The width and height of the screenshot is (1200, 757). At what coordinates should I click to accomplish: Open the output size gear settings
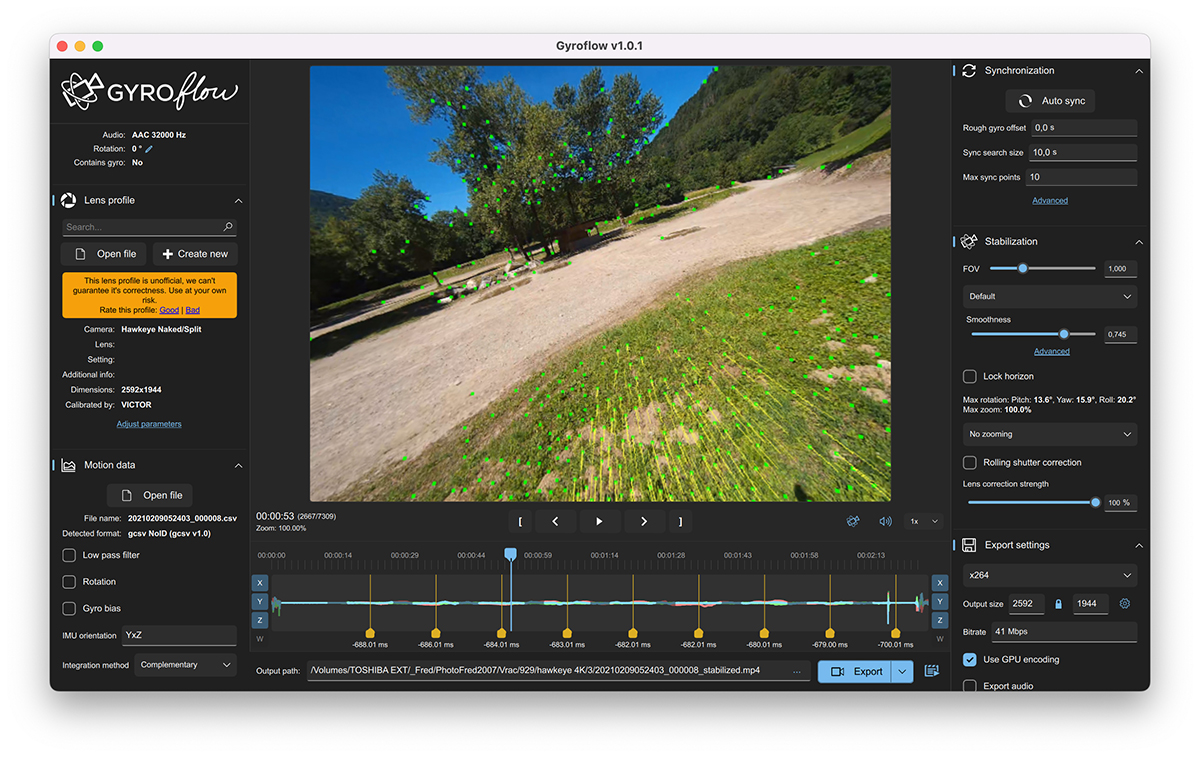coord(1125,604)
